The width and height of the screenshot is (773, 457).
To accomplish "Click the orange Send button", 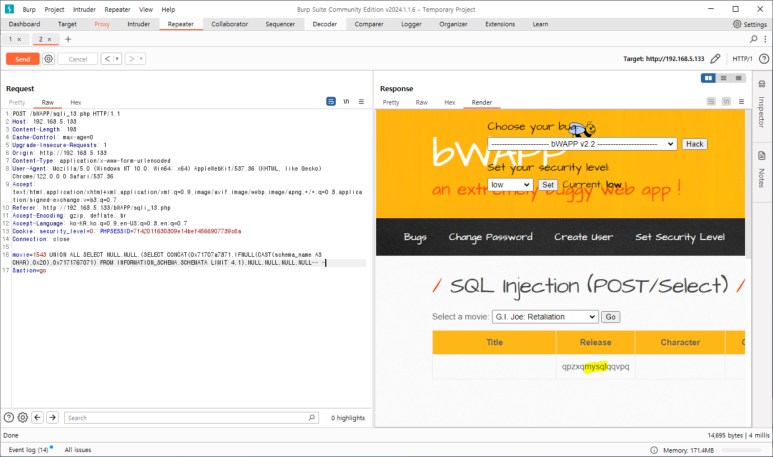I will (x=22, y=59).
